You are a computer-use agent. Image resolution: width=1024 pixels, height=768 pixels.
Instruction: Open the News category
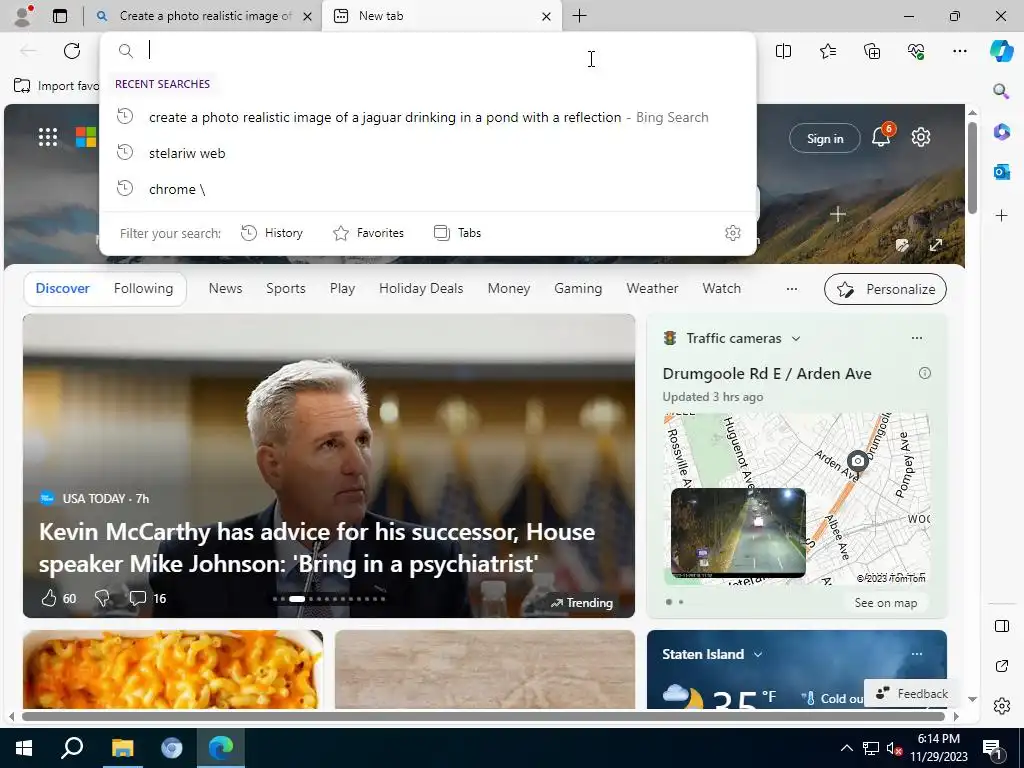click(225, 288)
